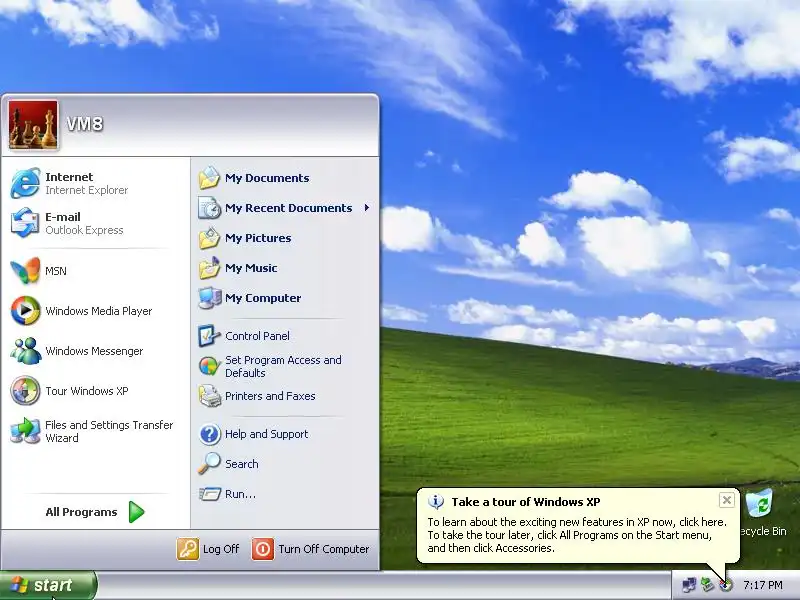
Task: Expand All Programs with the green arrow
Action: click(x=136, y=512)
